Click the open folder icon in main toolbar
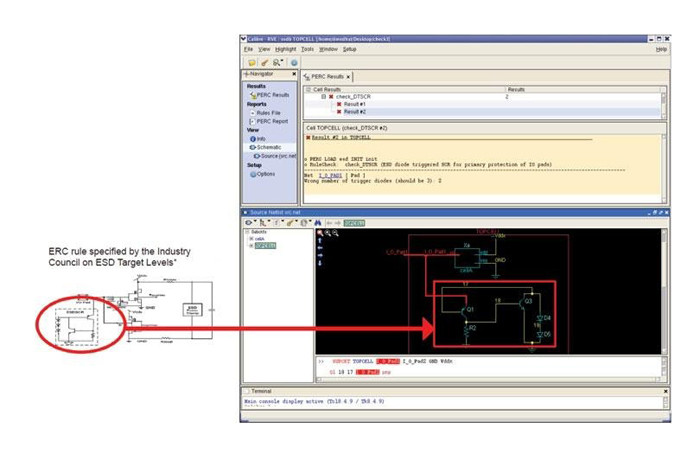This screenshot has height=467, width=700. click(250, 62)
